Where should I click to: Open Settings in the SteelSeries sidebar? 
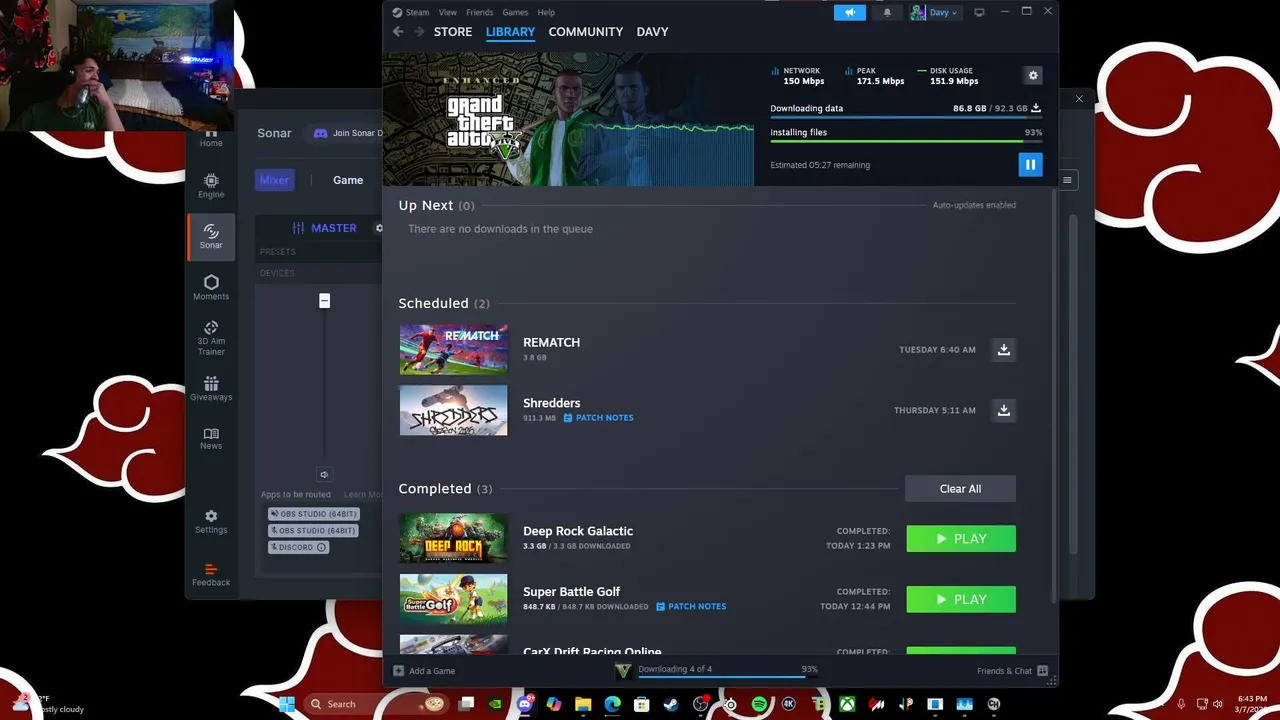pos(211,522)
